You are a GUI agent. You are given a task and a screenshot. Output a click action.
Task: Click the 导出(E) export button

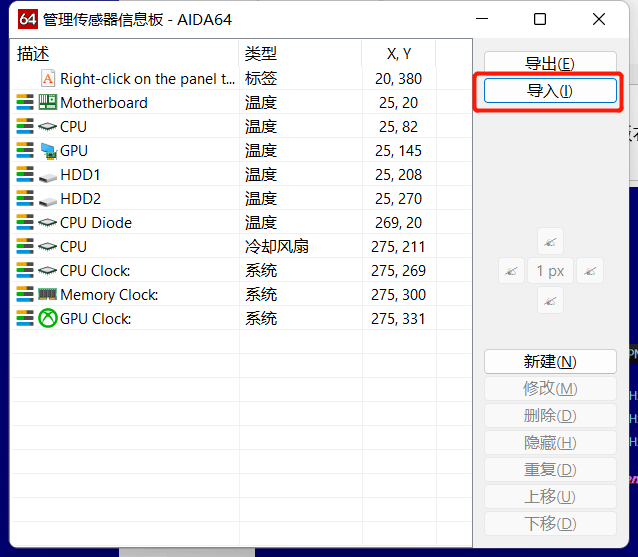[550, 62]
